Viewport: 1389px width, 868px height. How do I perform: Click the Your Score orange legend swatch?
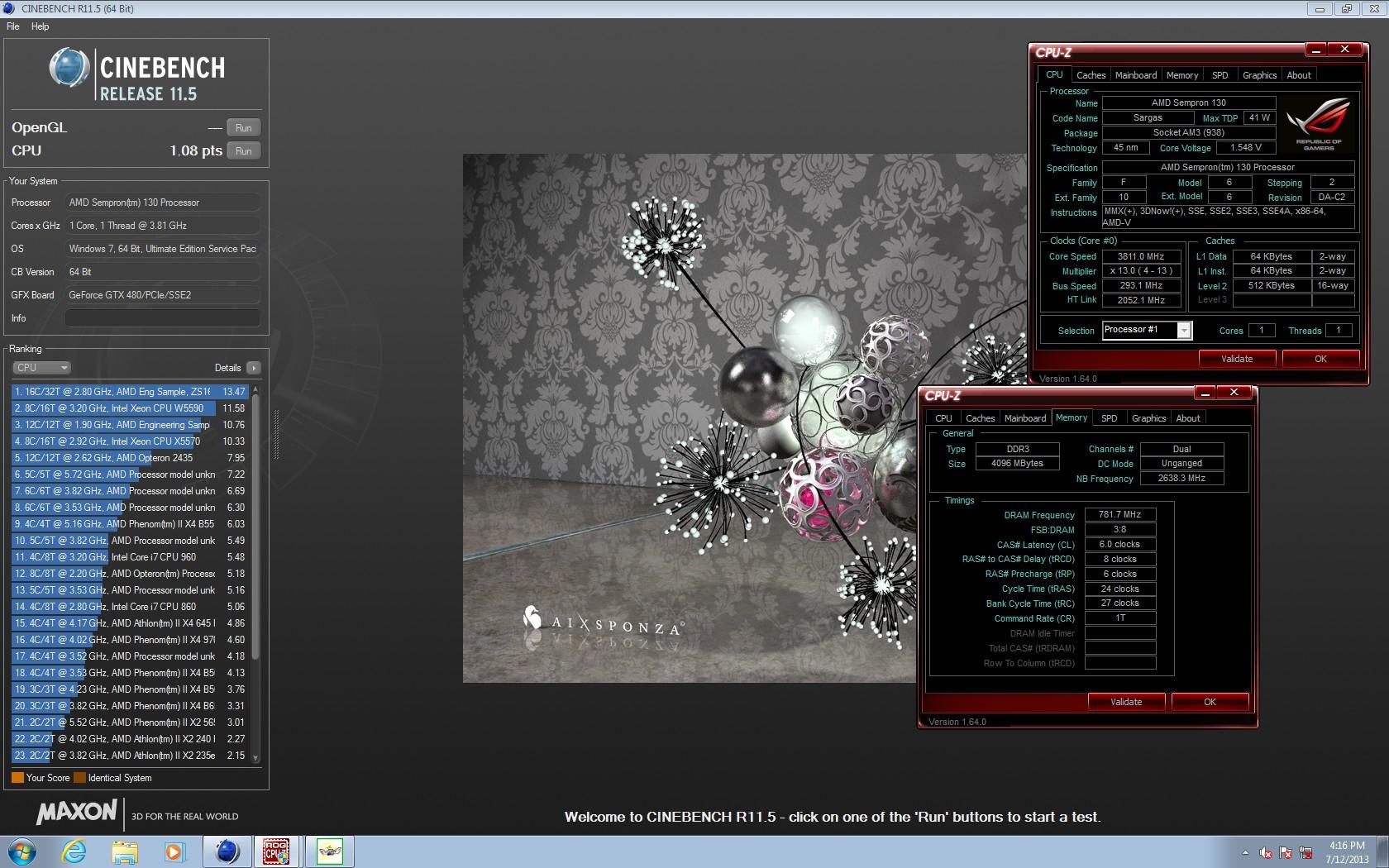click(x=17, y=778)
